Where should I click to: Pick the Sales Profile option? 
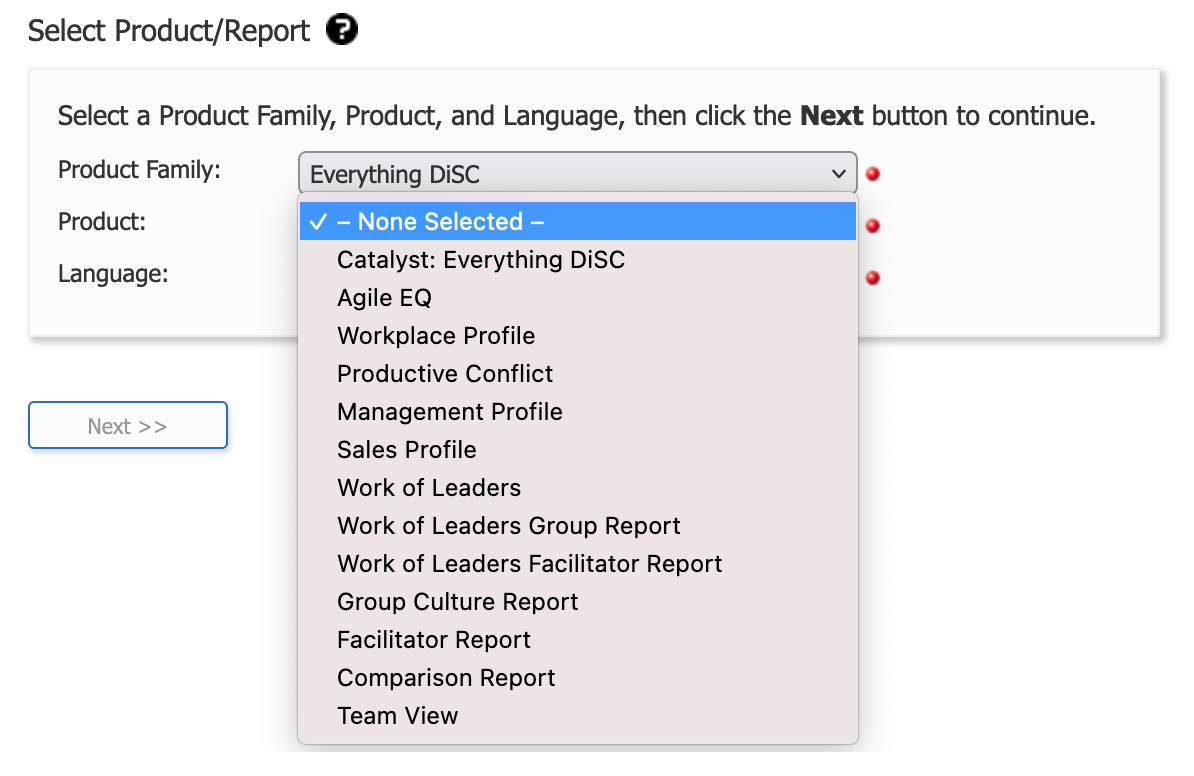577,450
